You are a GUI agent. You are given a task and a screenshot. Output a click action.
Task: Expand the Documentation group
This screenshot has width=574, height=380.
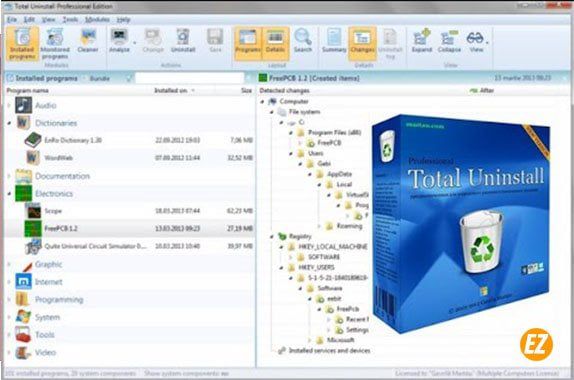(9, 176)
